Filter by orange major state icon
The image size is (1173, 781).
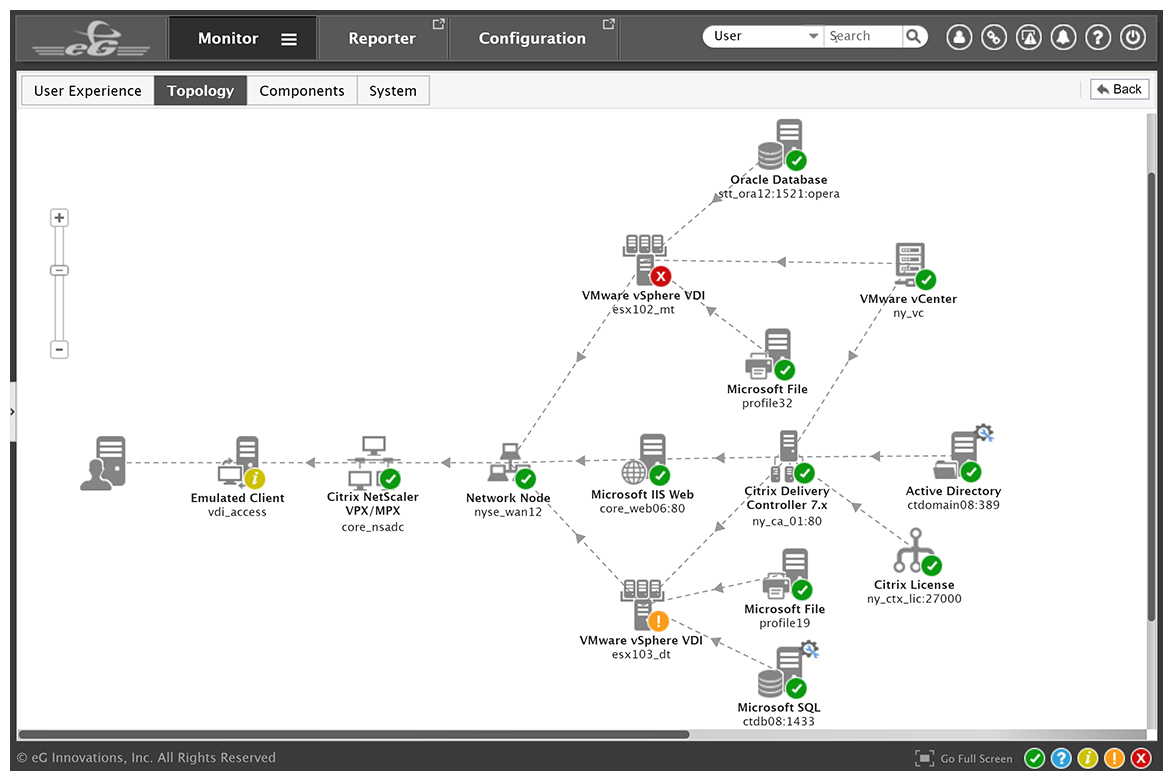1114,759
